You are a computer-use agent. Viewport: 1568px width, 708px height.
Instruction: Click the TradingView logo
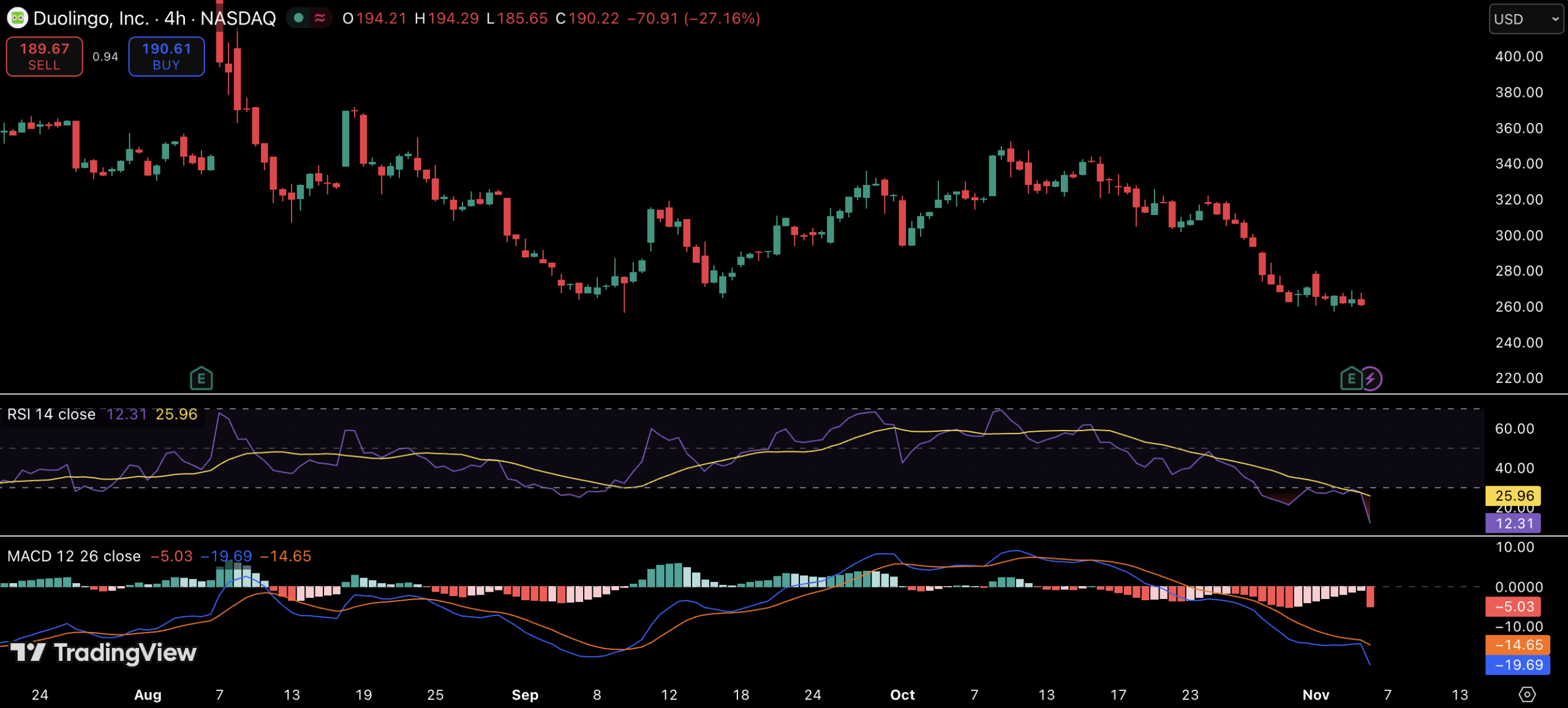click(x=104, y=652)
